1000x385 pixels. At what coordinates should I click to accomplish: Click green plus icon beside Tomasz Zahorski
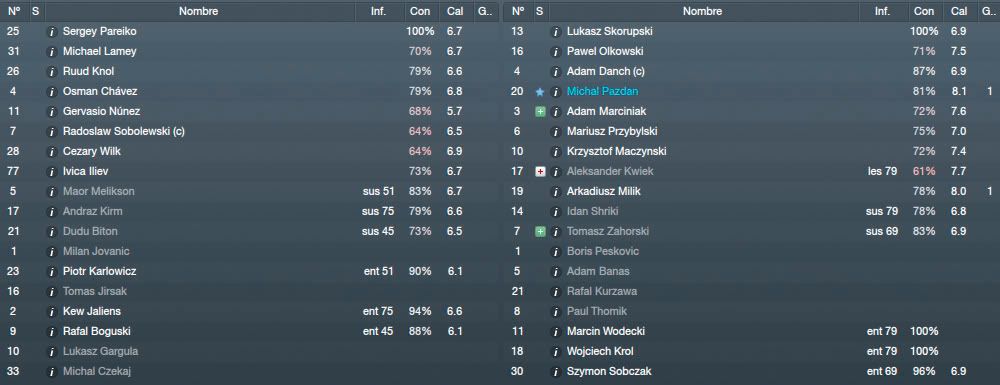tap(540, 231)
